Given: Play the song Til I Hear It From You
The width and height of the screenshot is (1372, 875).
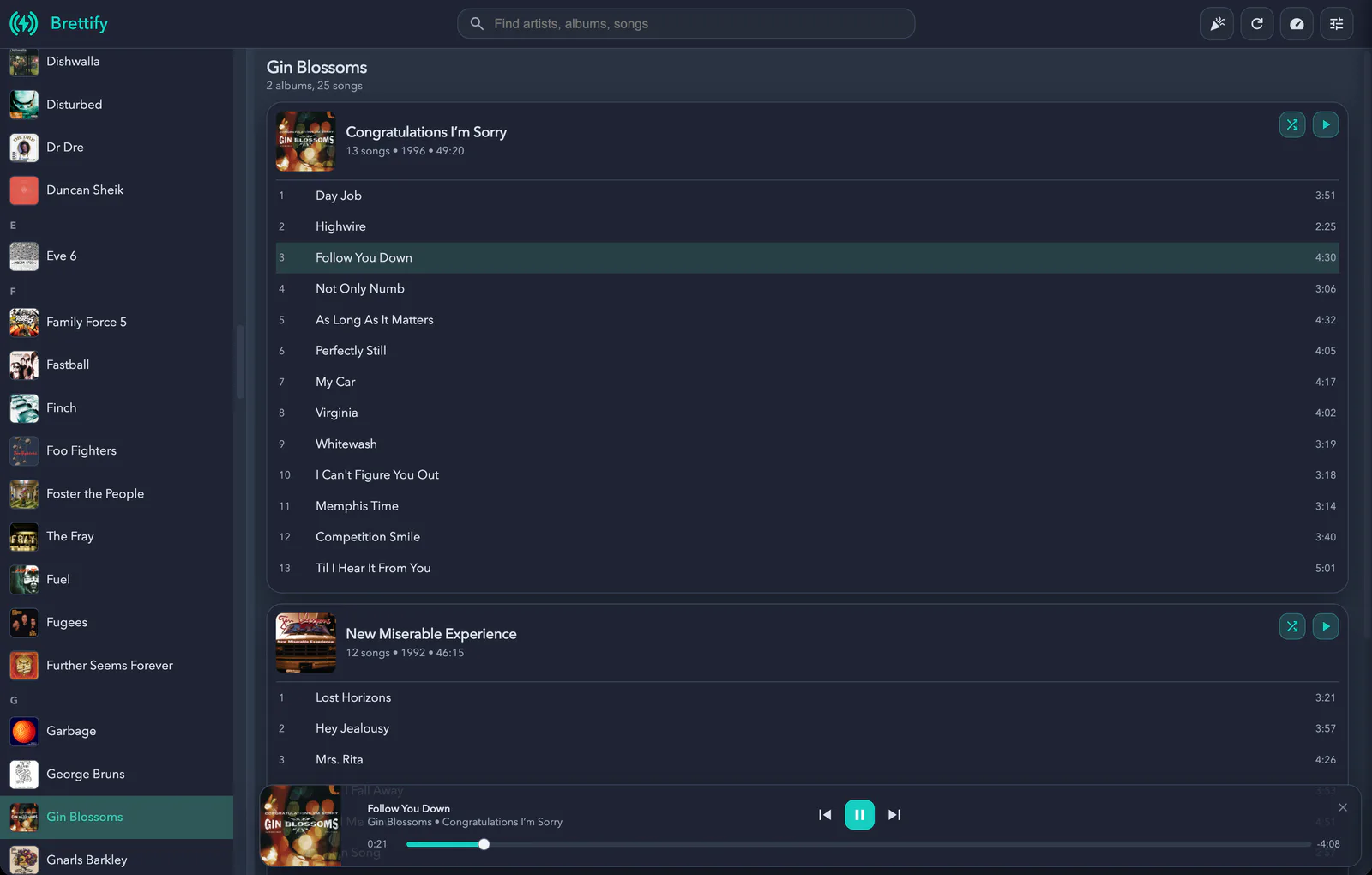Looking at the screenshot, I should [807, 568].
